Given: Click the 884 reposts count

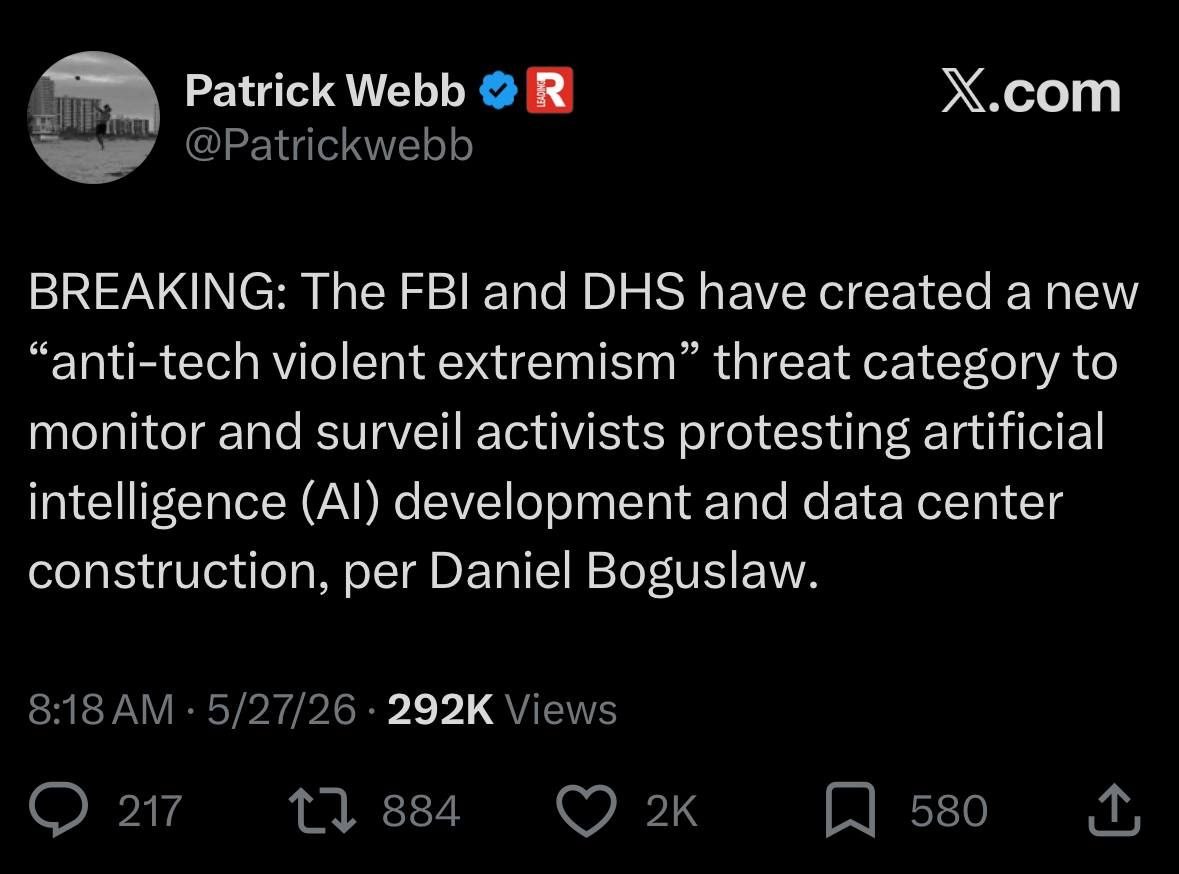Looking at the screenshot, I should (421, 811).
